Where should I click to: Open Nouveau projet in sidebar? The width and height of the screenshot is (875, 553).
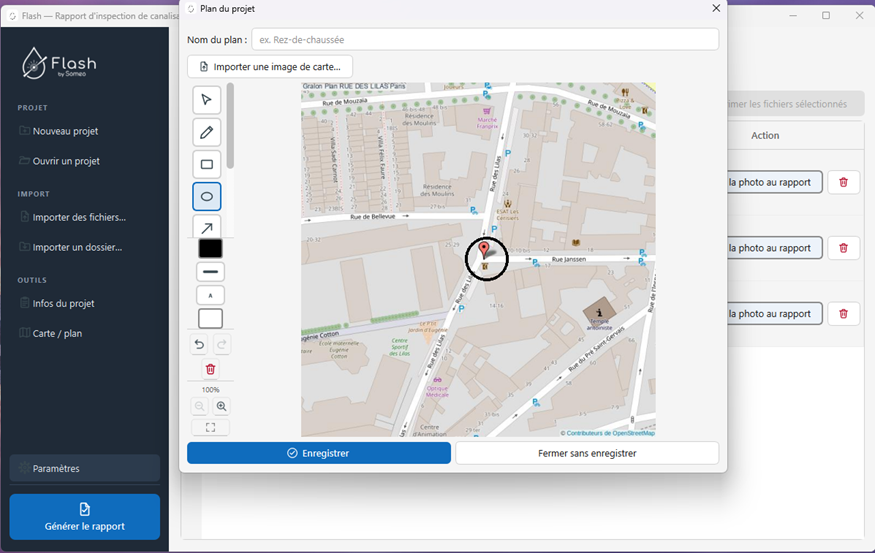pos(65,131)
